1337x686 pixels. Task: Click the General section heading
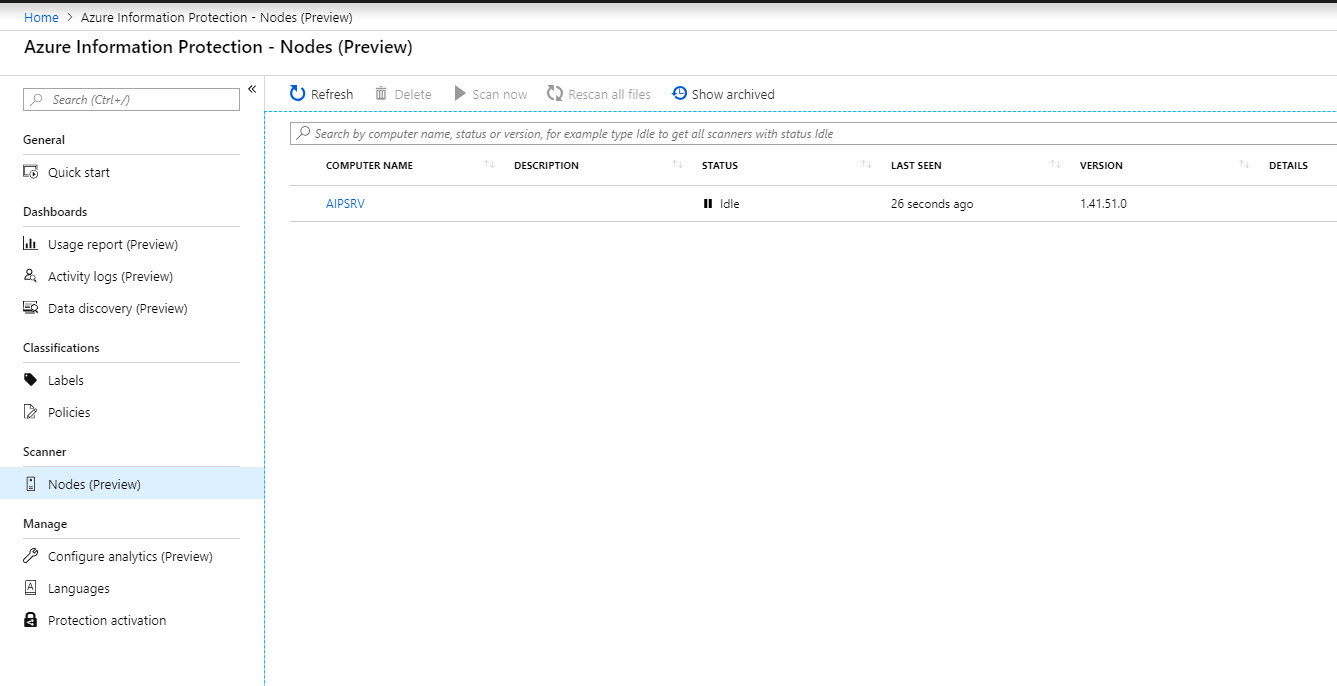click(x=44, y=140)
